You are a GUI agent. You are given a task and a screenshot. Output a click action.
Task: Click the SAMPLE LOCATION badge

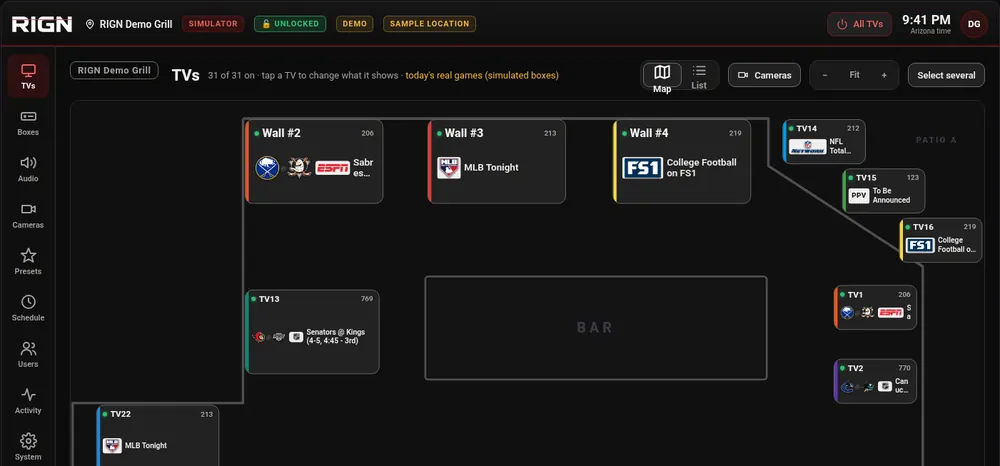click(429, 24)
